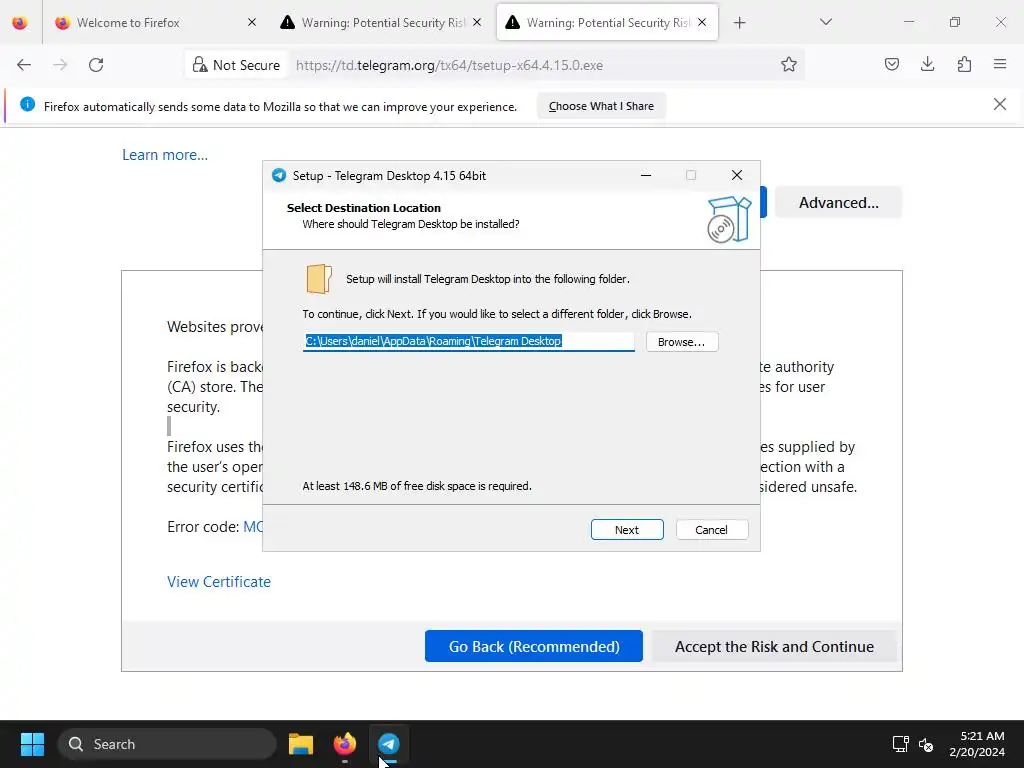
Task: Save to Pocket icon in toolbar
Action: tap(891, 64)
